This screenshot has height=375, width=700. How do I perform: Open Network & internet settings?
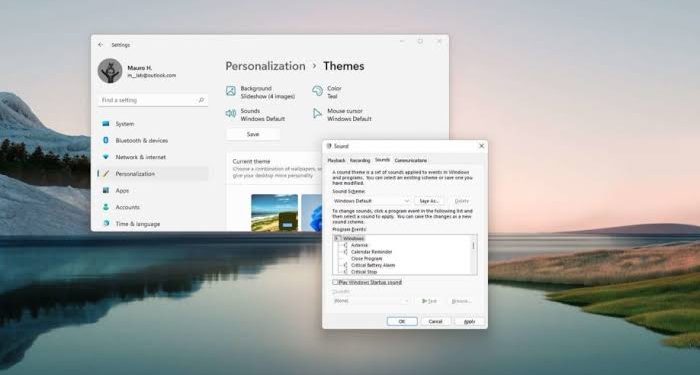click(x=153, y=157)
